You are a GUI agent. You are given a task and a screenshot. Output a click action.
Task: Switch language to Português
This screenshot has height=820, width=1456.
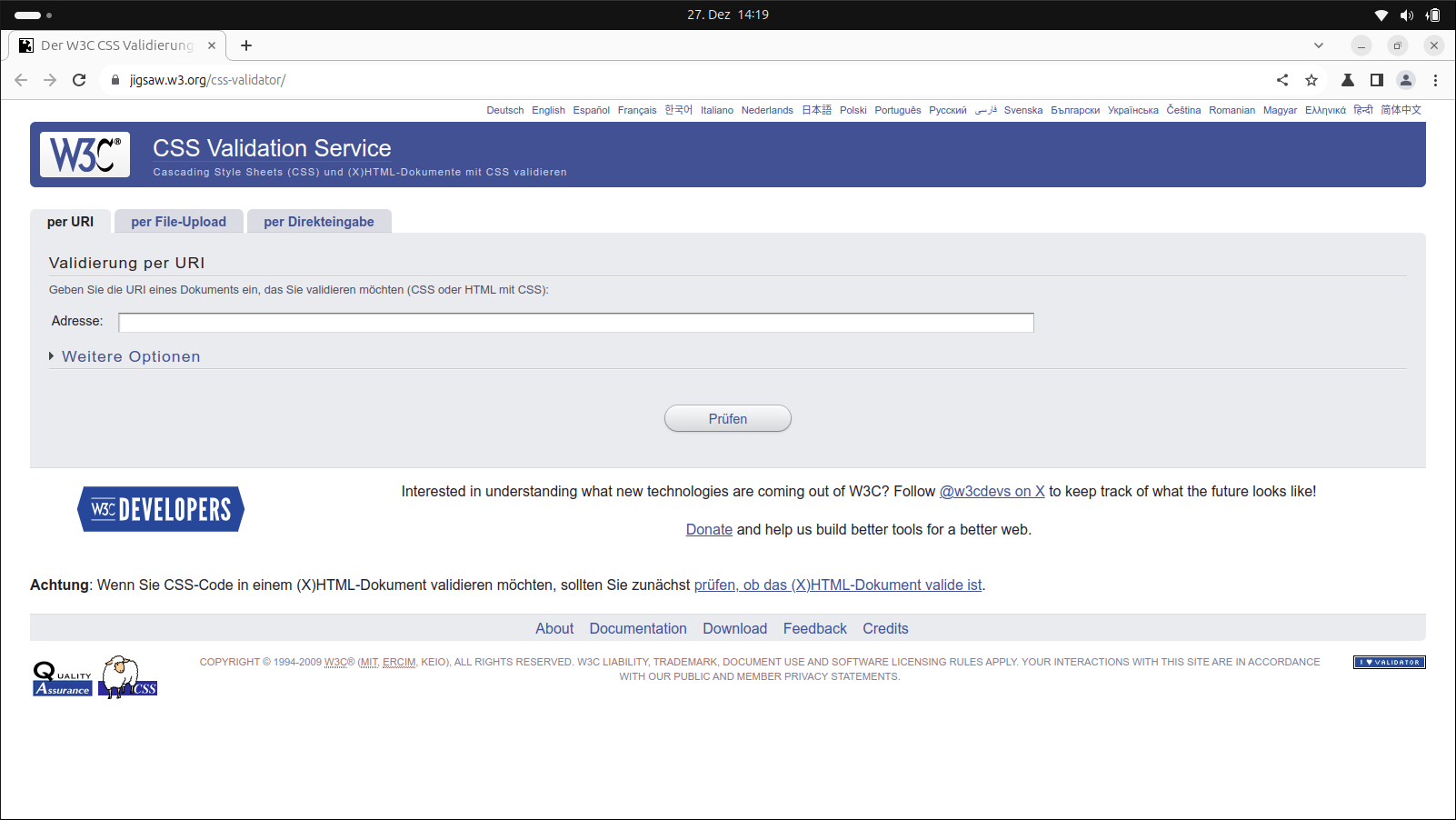click(x=898, y=110)
